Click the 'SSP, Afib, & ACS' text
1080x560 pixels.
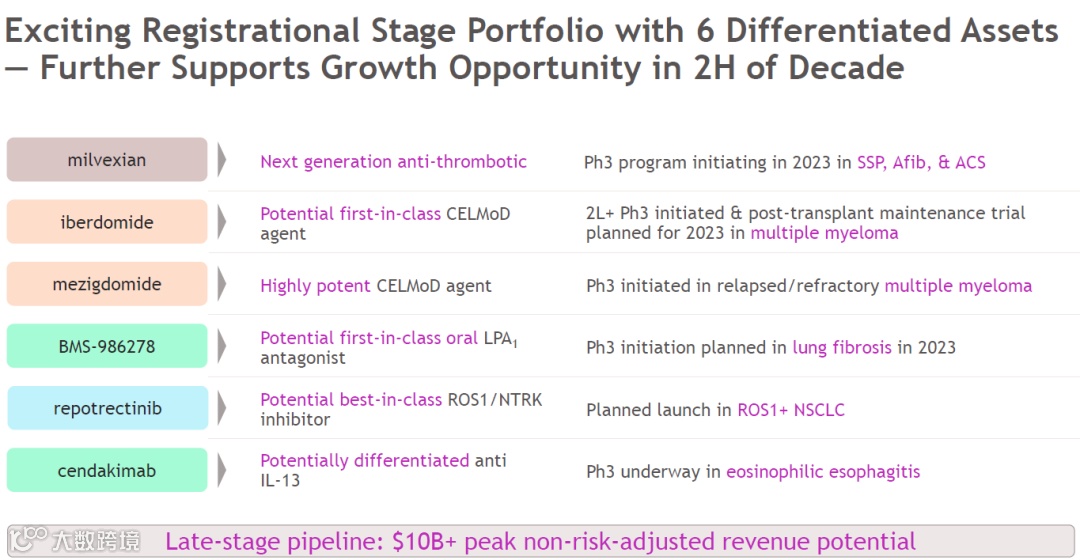pyautogui.click(x=921, y=163)
